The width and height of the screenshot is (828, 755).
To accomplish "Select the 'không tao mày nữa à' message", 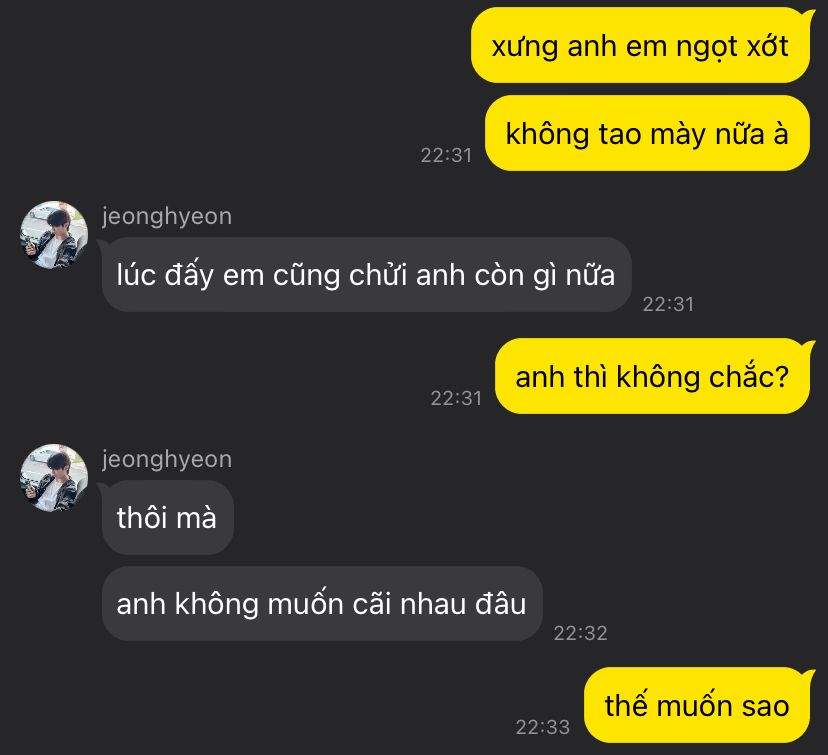I will click(647, 133).
